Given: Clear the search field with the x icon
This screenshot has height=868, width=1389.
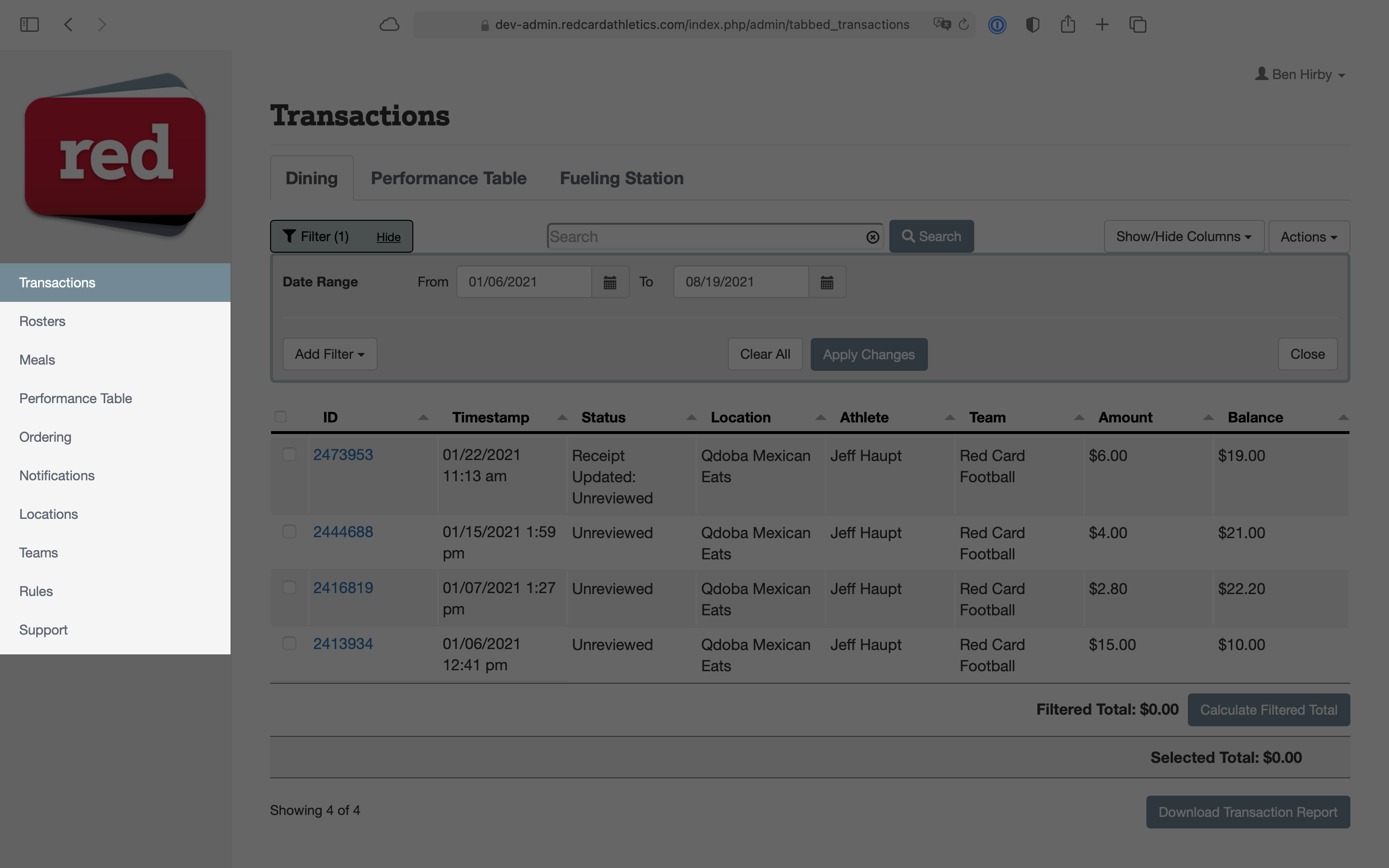Looking at the screenshot, I should 872,237.
